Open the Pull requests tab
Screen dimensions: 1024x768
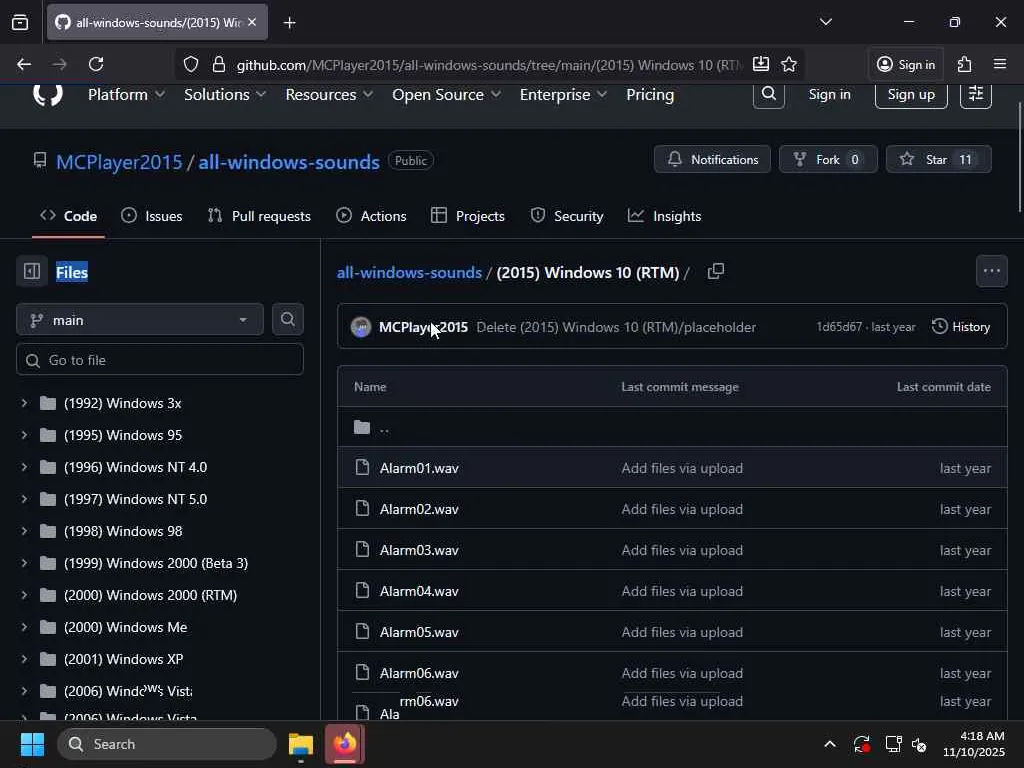[259, 216]
